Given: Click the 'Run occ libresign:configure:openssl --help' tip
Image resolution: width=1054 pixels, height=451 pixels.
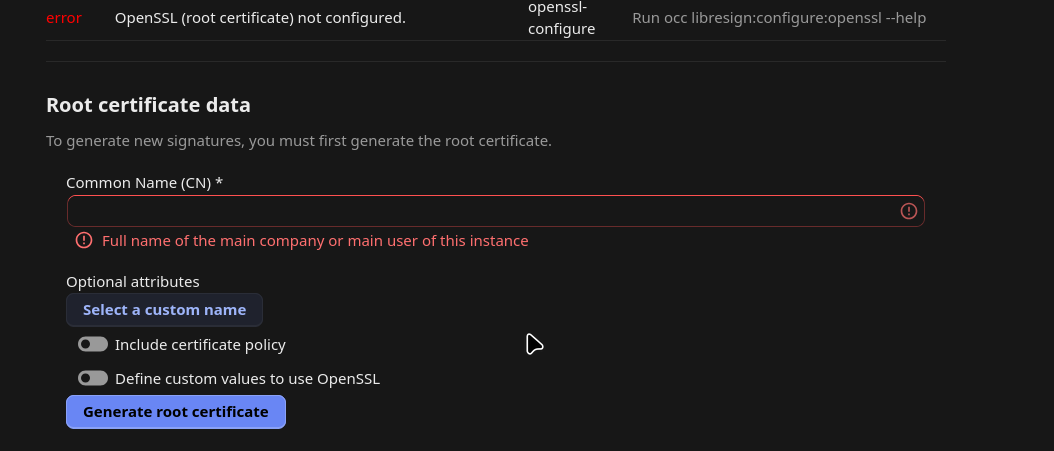Looking at the screenshot, I should 779,18.
